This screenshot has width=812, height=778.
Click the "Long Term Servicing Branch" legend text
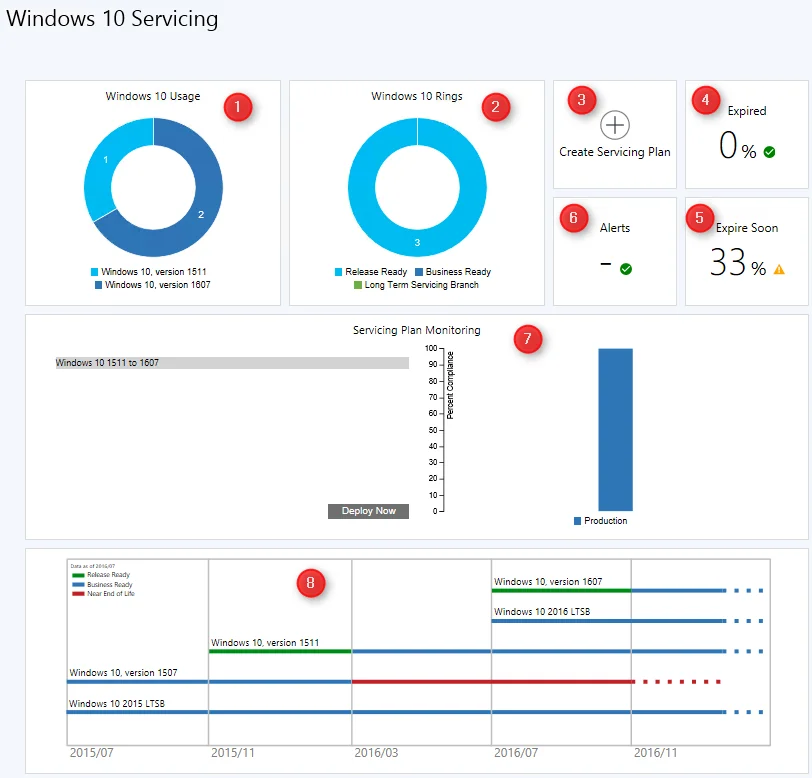pyautogui.click(x=422, y=285)
